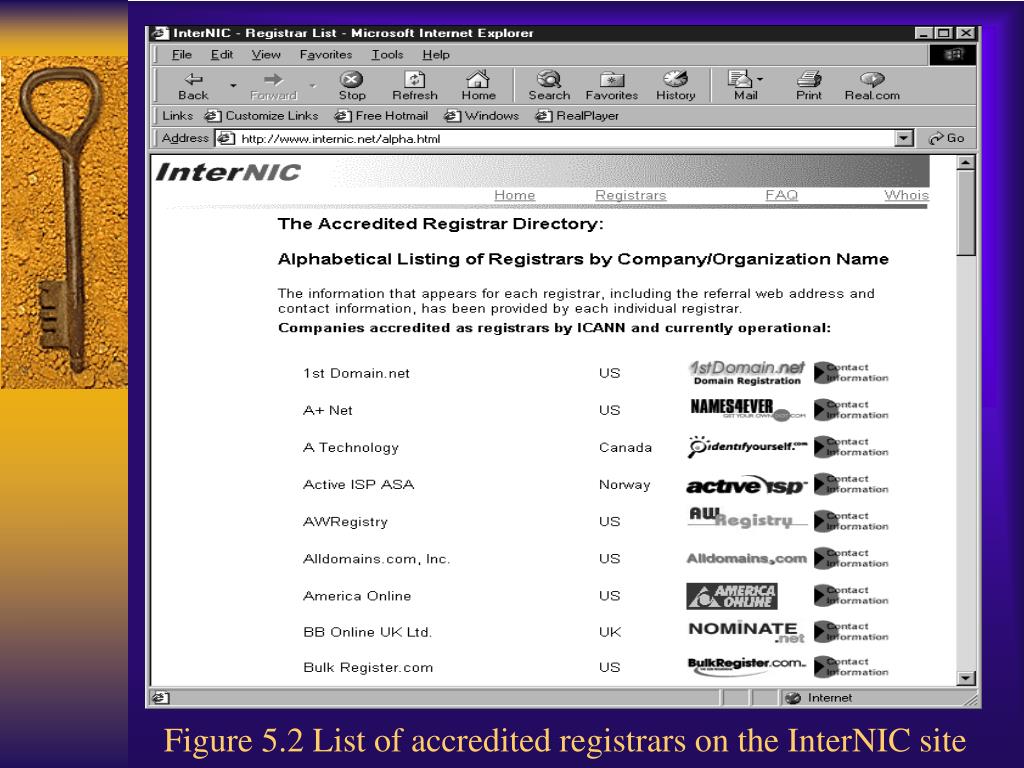1024x768 pixels.
Task: Click the 'Norway' country cell
Action: tap(624, 485)
